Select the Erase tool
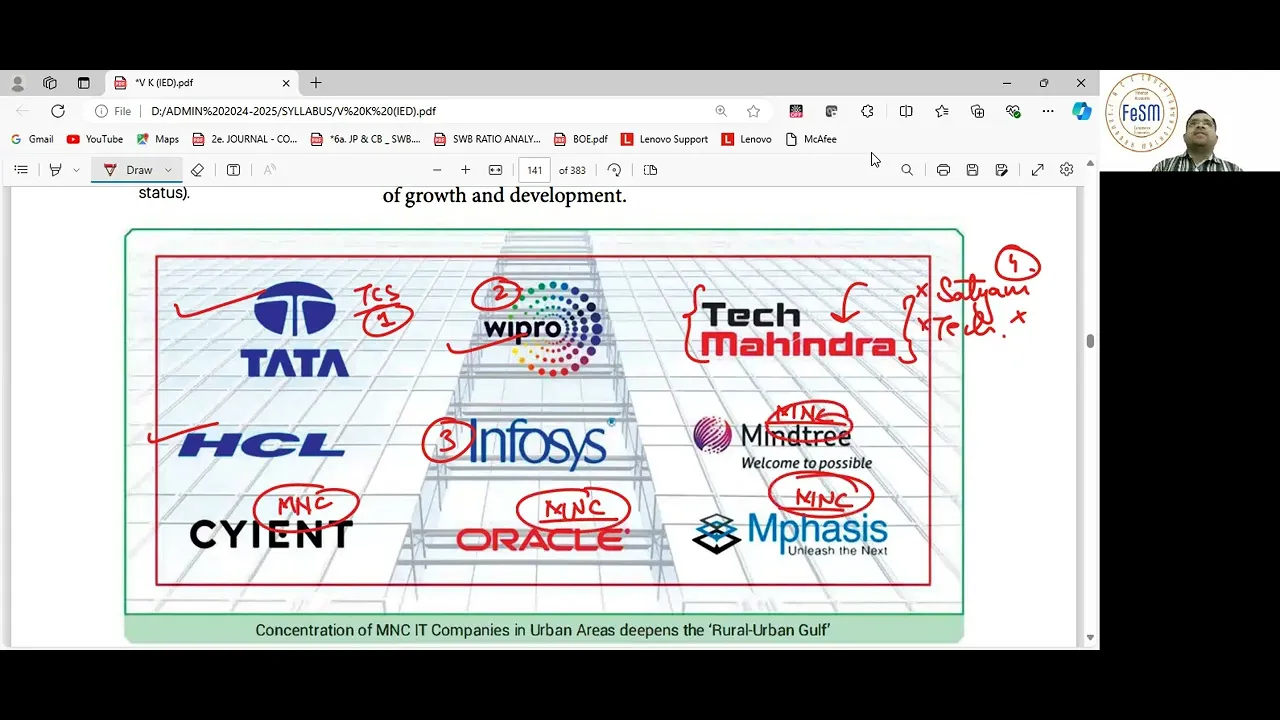This screenshot has width=1280, height=720. pyautogui.click(x=197, y=170)
